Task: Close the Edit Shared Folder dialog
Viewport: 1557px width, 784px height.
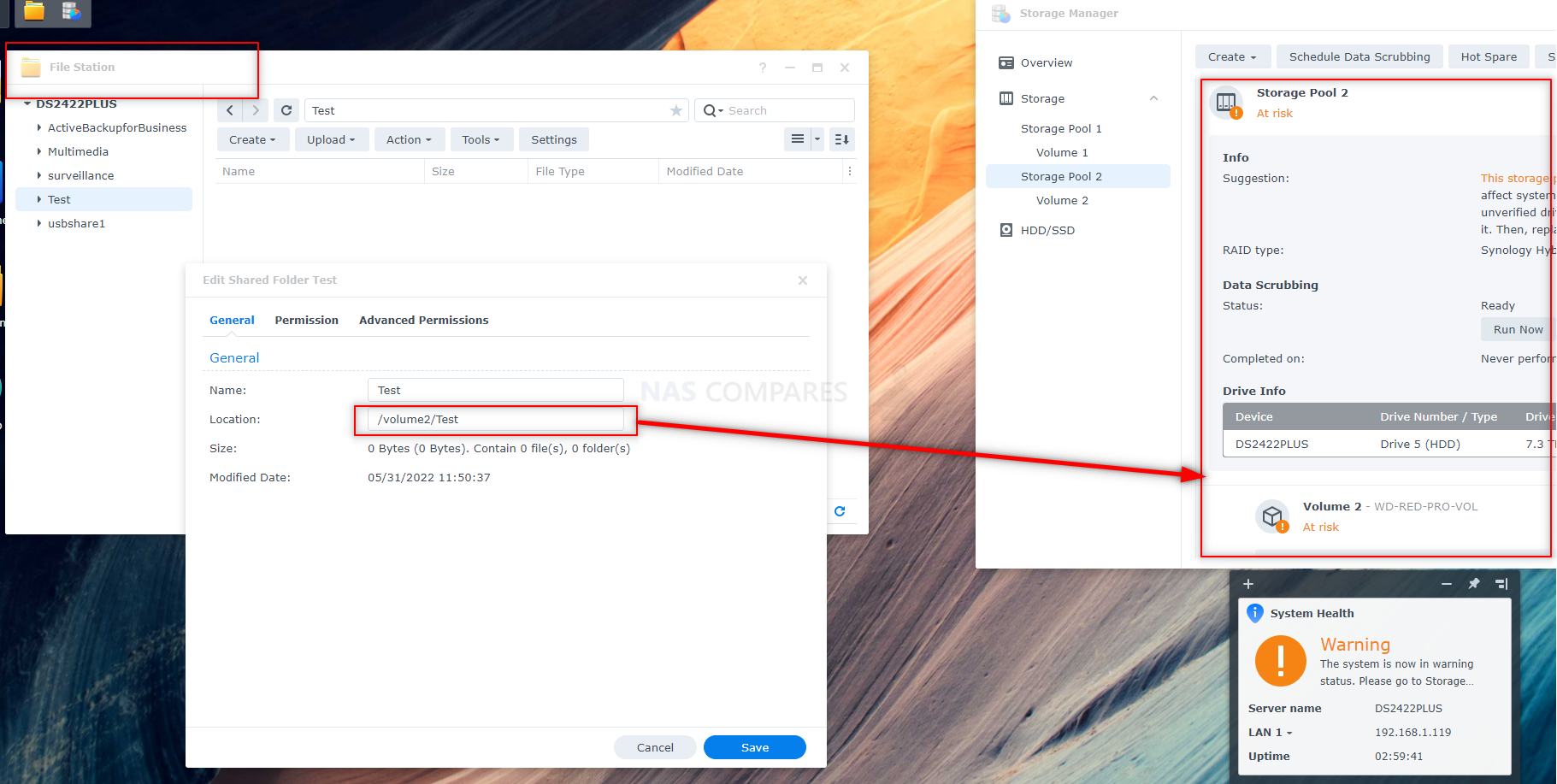Action: (x=803, y=280)
